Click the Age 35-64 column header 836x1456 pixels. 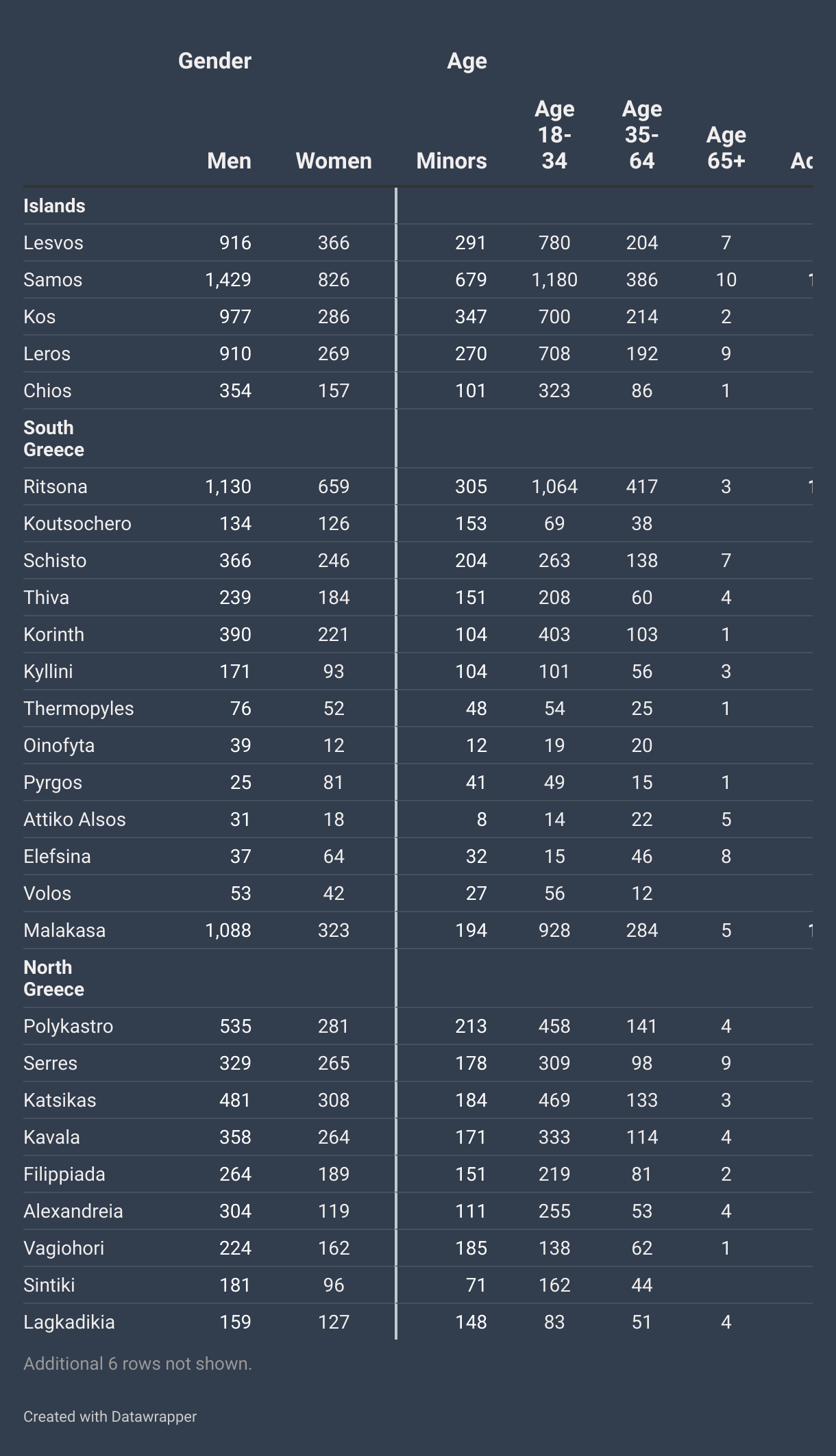642,135
